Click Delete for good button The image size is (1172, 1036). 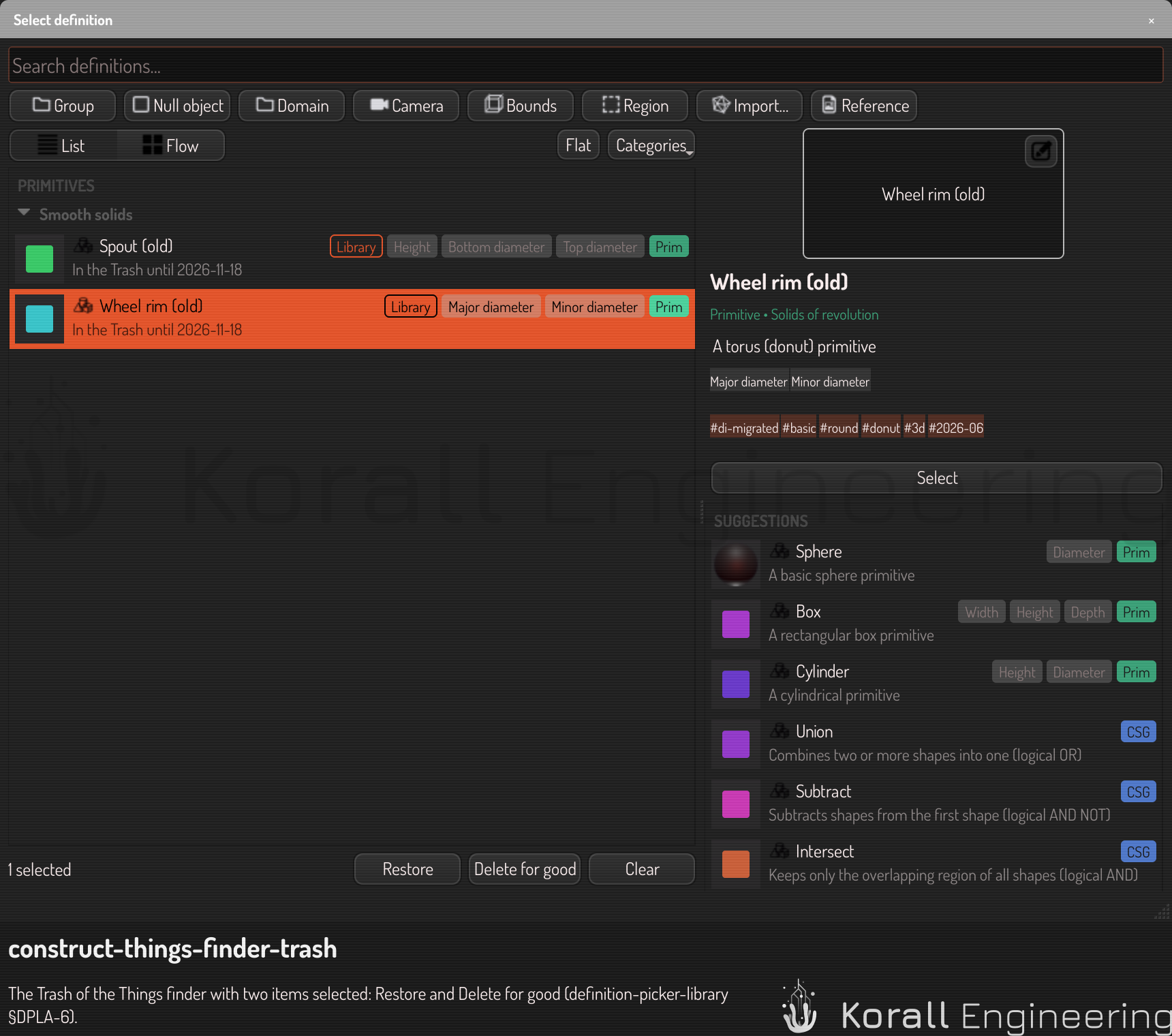(525, 869)
